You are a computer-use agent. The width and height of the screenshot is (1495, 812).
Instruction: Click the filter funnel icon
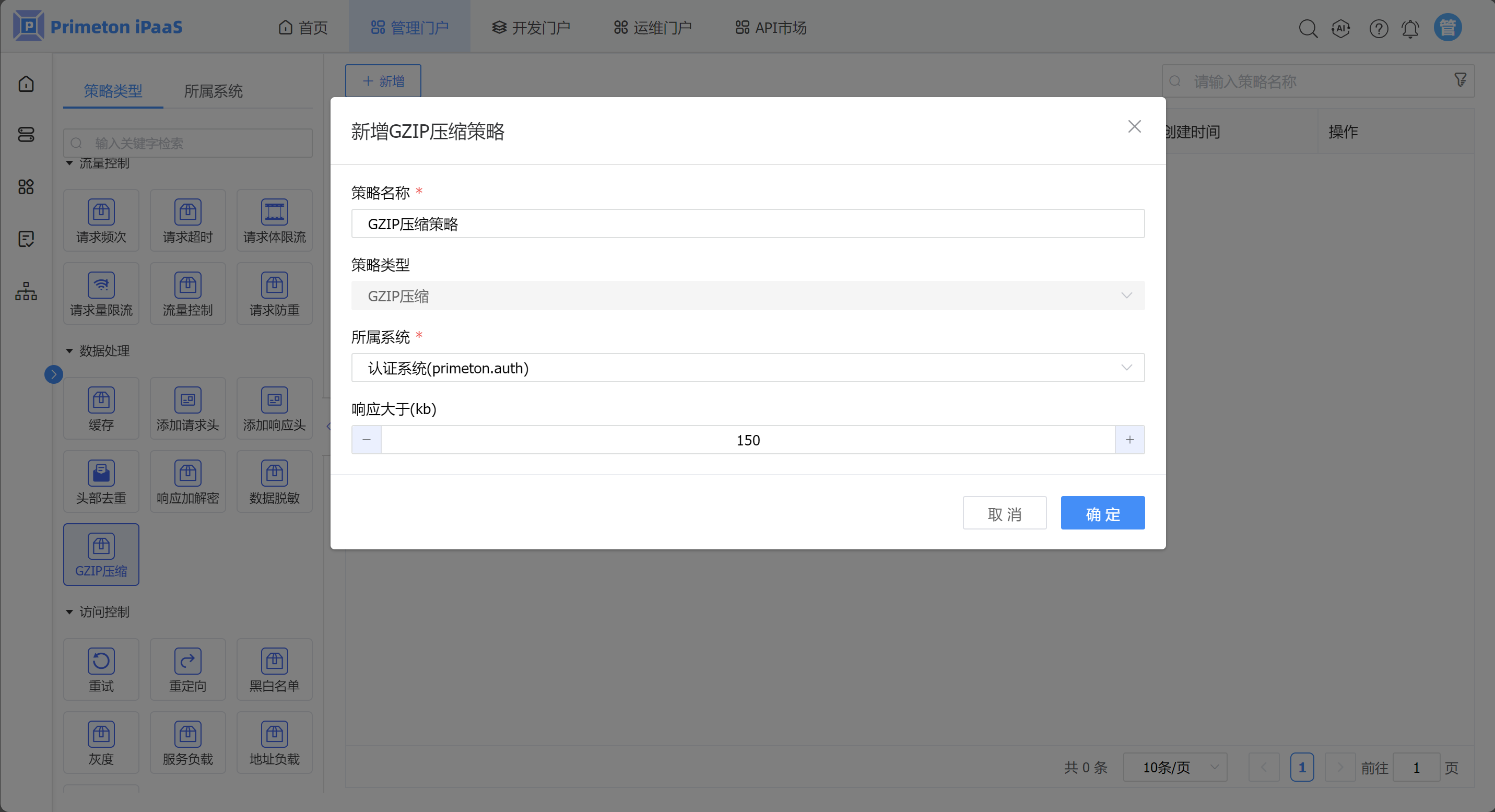tap(1460, 80)
